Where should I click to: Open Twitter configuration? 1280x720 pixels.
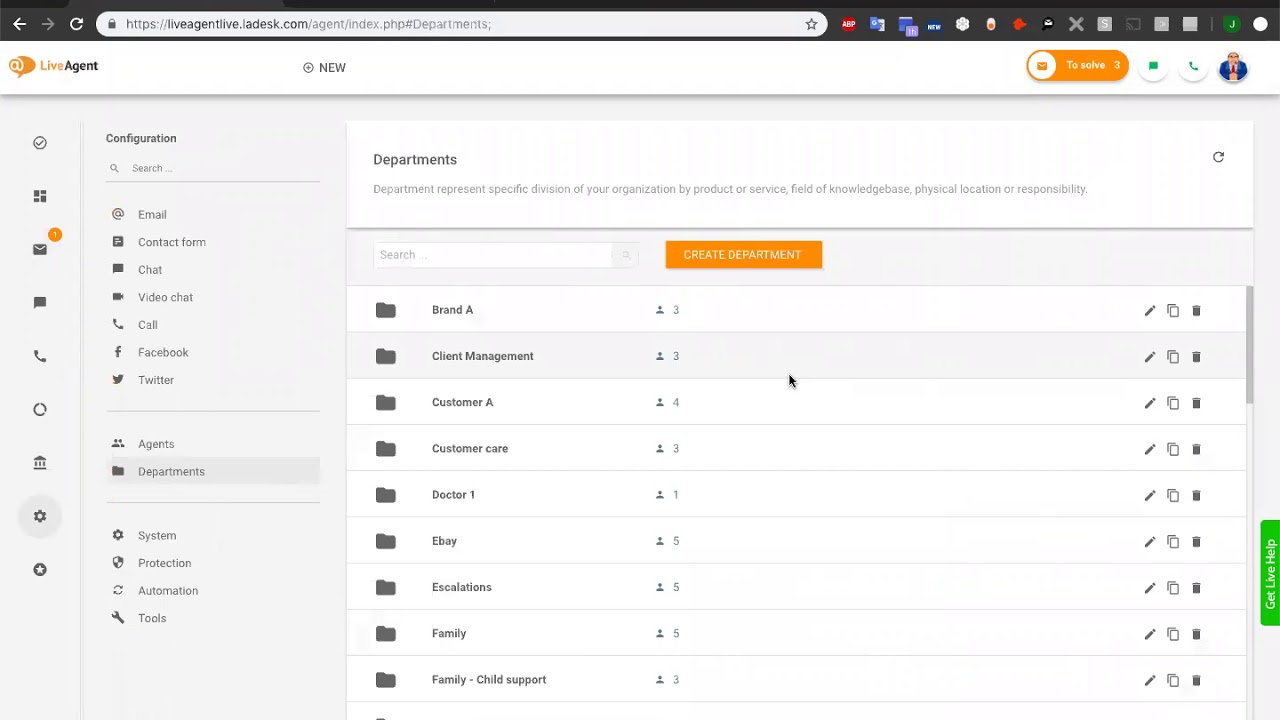pos(156,380)
